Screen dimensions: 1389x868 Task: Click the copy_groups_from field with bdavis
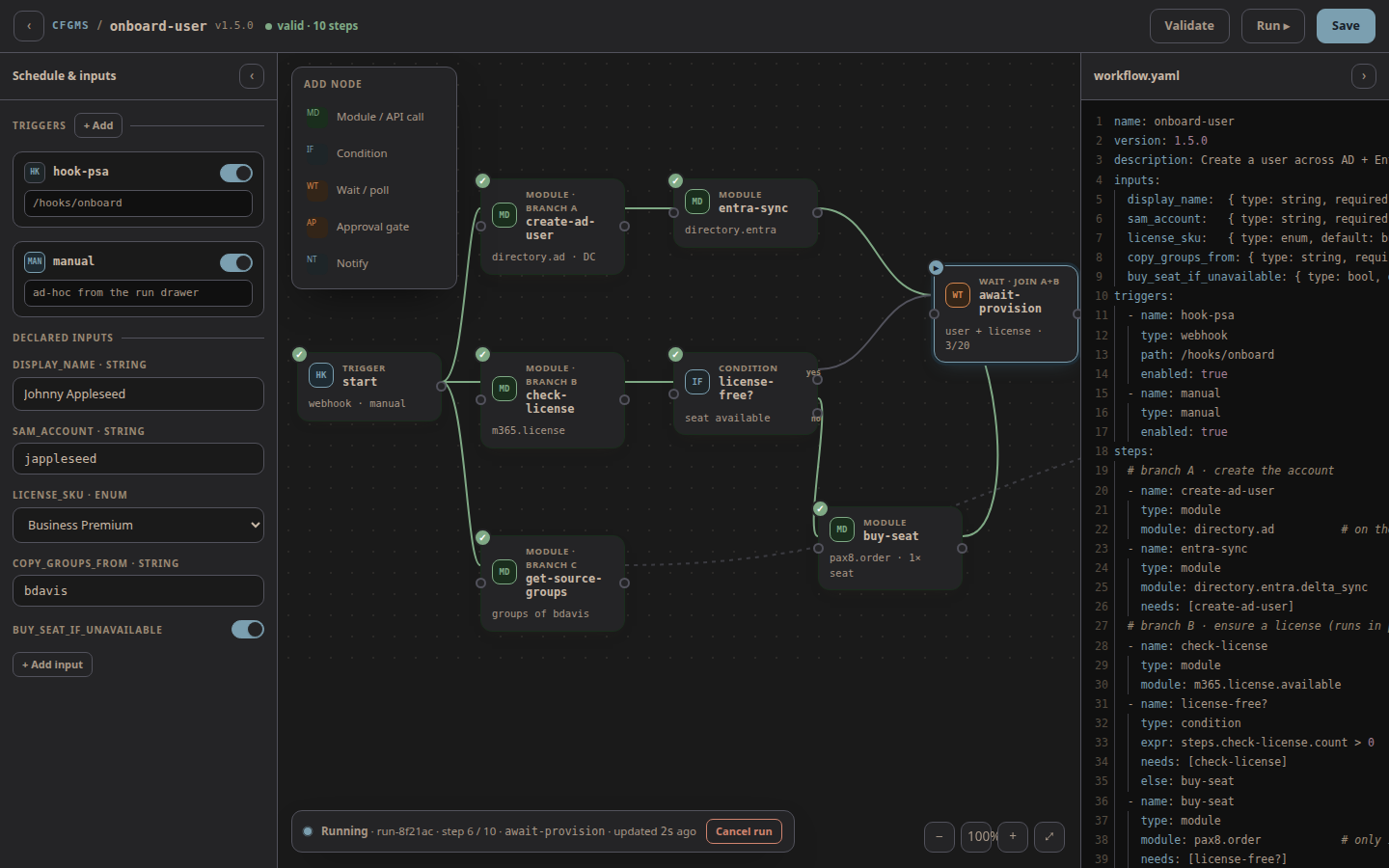click(138, 591)
